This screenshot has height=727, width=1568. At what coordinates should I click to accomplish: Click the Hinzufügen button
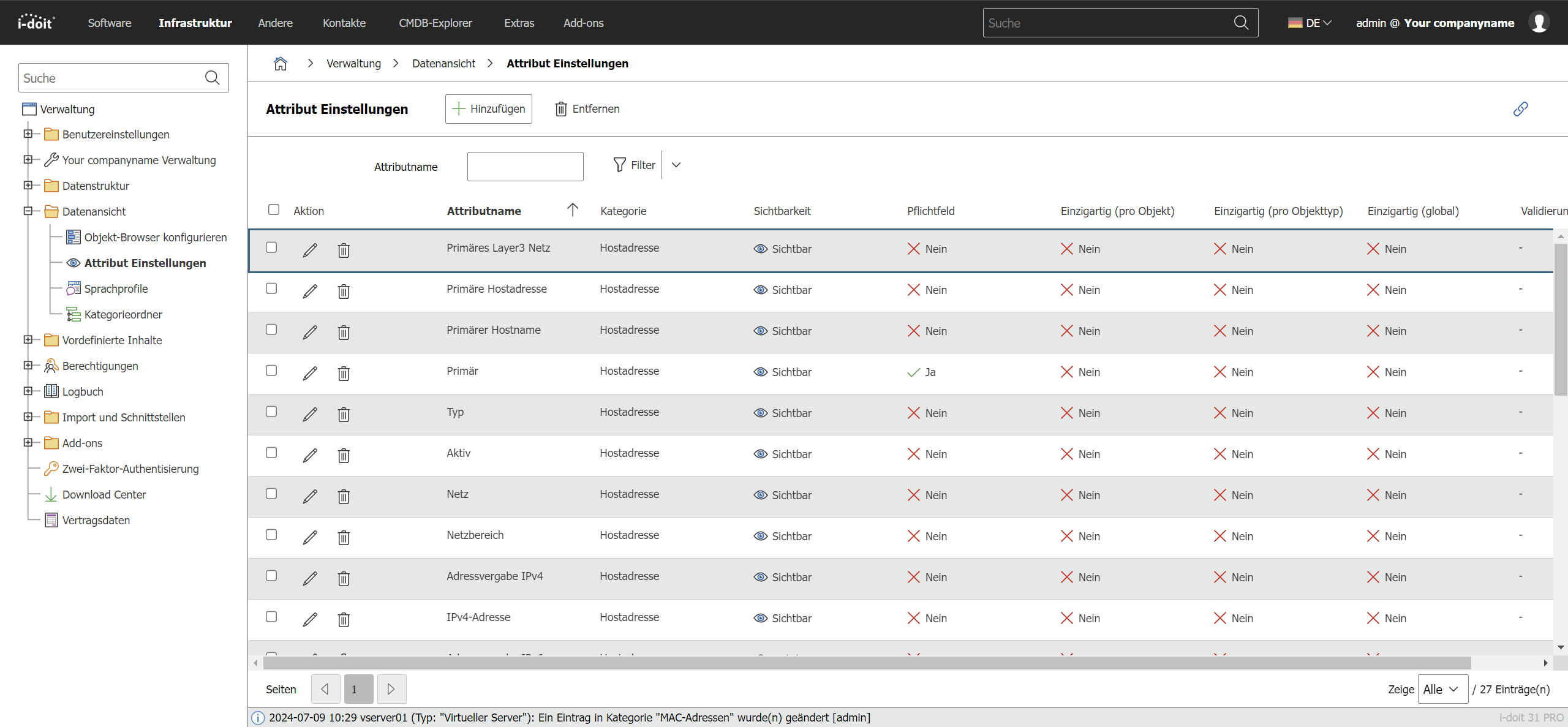pos(488,109)
